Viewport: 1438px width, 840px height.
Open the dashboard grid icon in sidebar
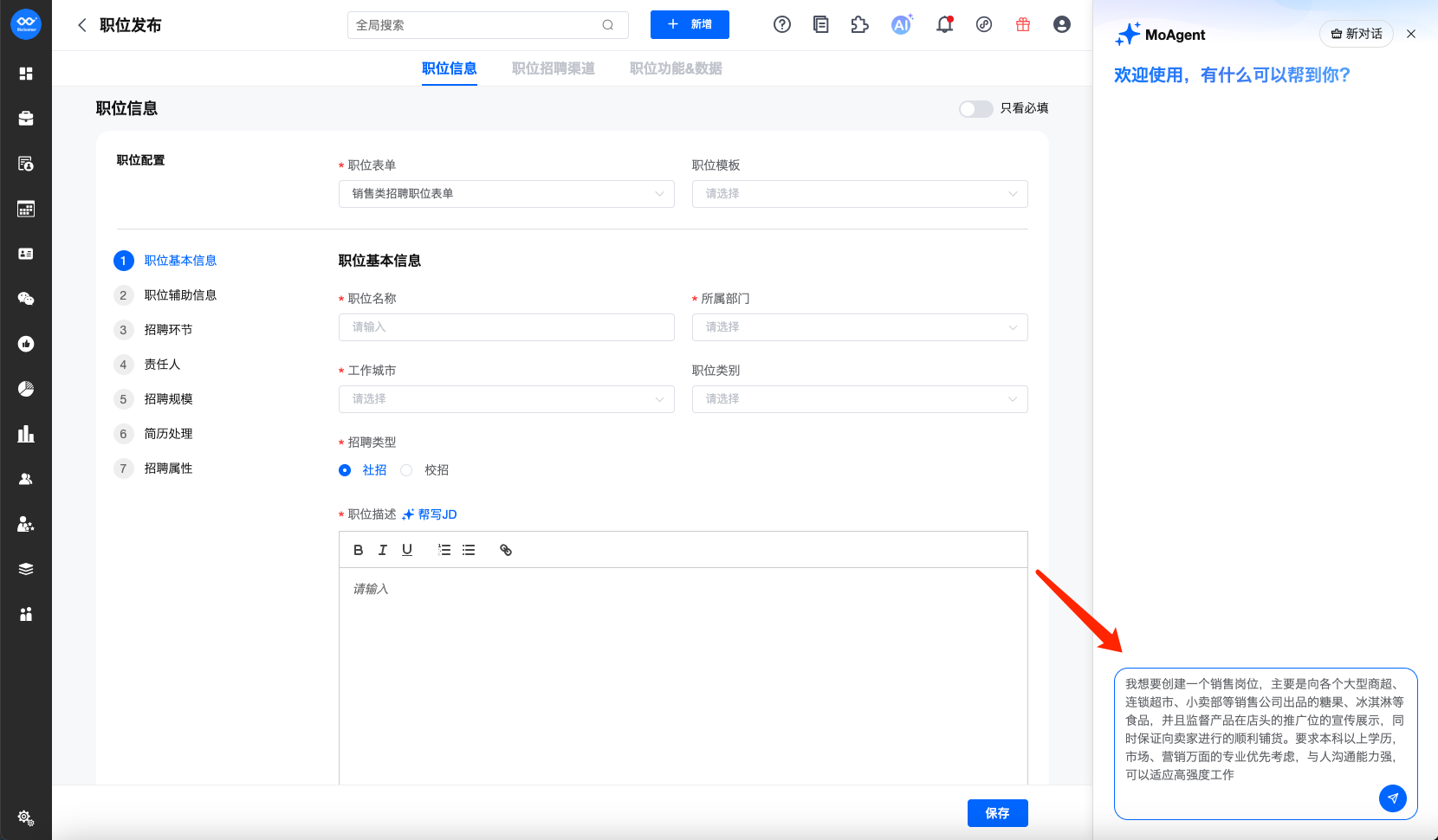click(x=26, y=74)
